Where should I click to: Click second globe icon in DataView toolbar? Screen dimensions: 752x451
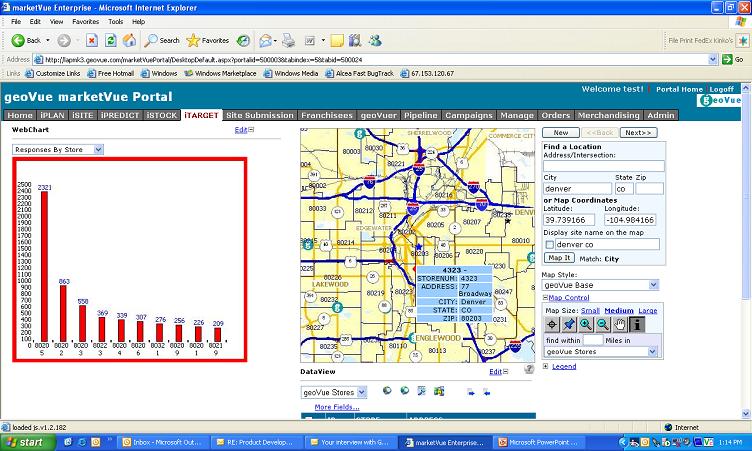(404, 391)
